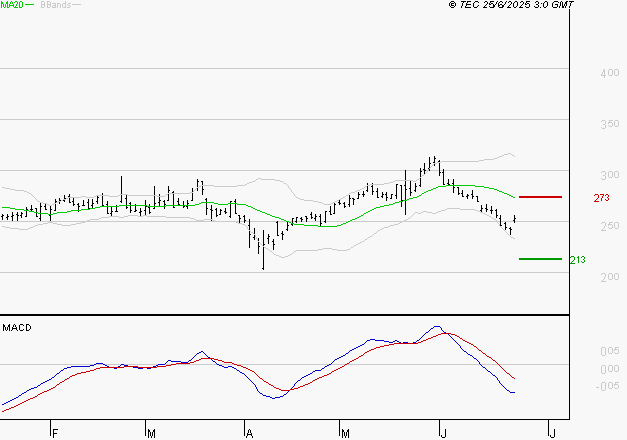Select the A (April) month label

248,433
